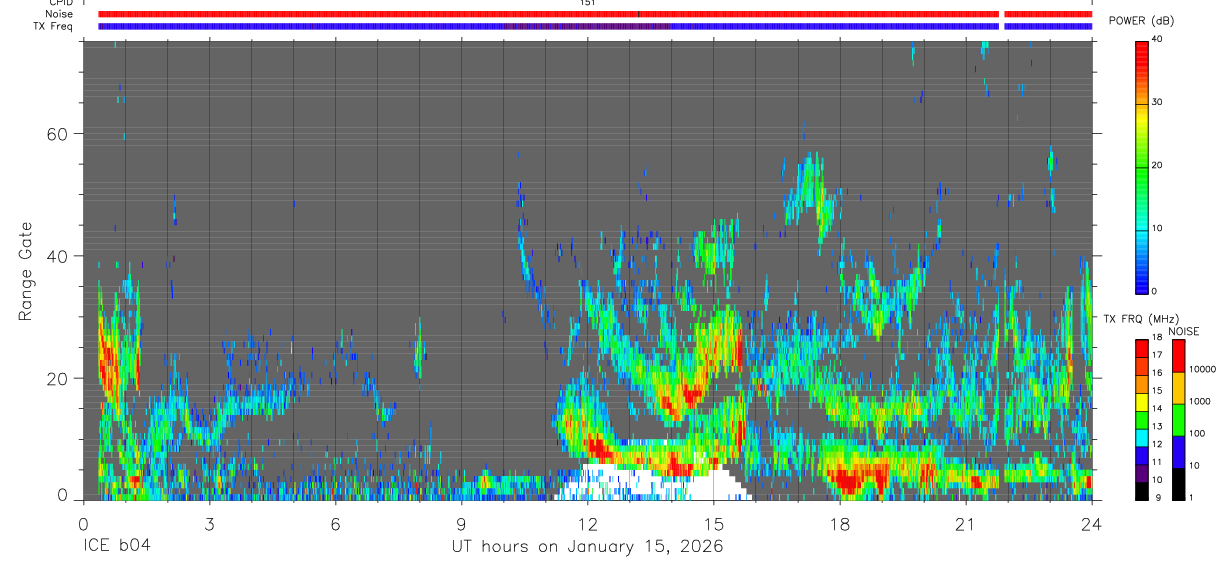Click the green 100-1000 NOISE legend block
1228x567 pixels.
1178,420
